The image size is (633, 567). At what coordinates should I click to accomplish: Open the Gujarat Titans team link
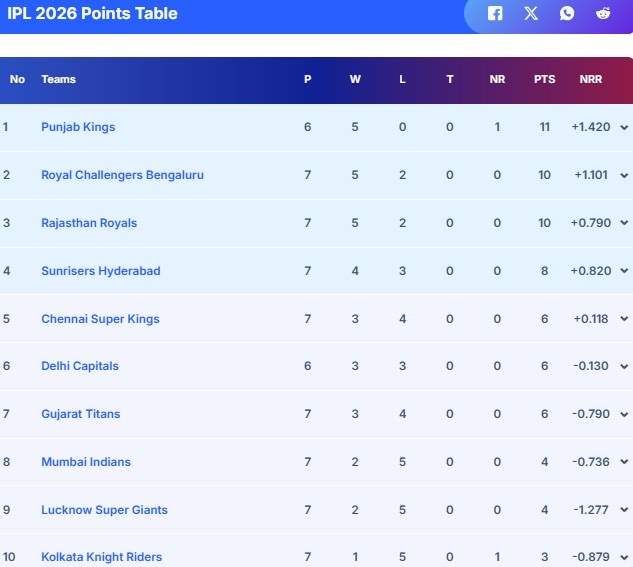click(x=79, y=414)
